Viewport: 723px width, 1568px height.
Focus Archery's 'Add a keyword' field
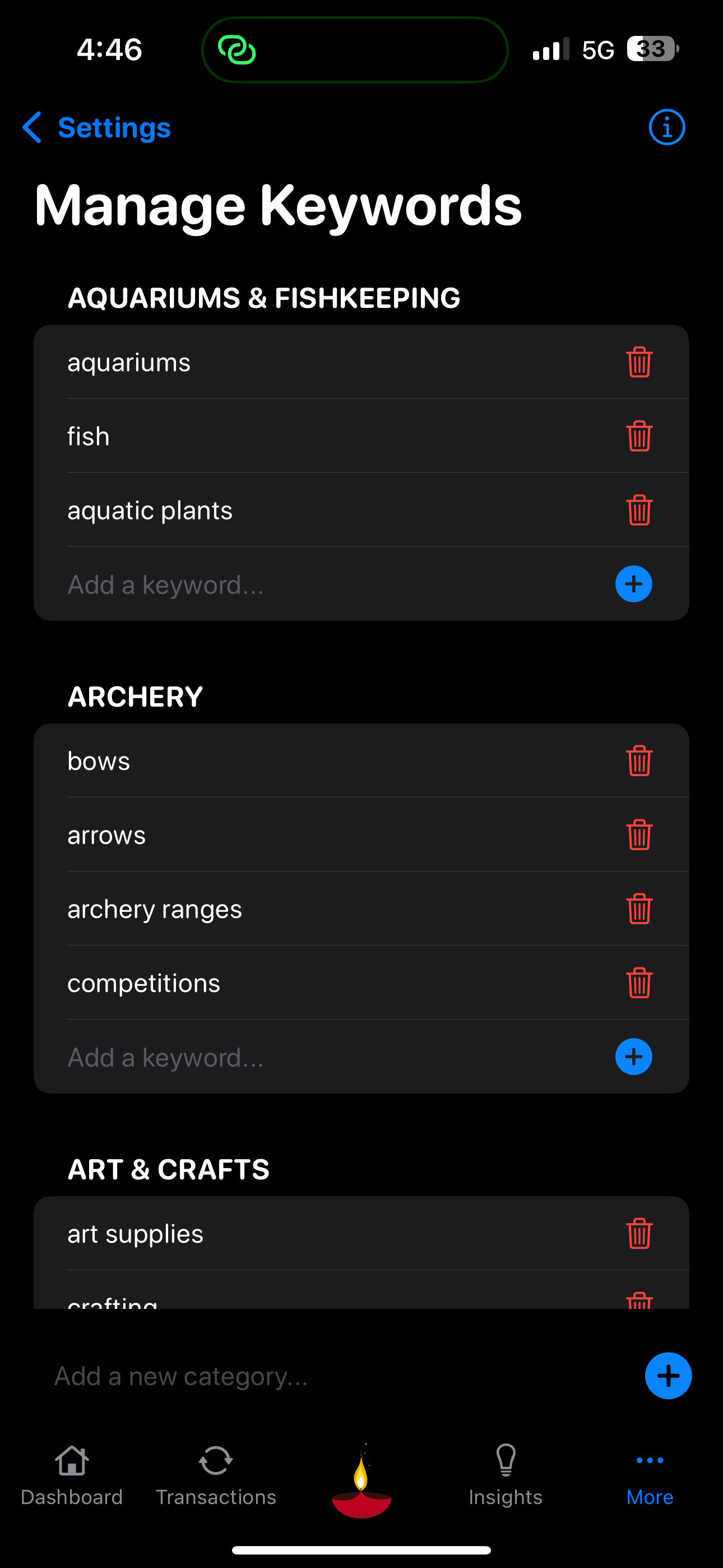335,1057
